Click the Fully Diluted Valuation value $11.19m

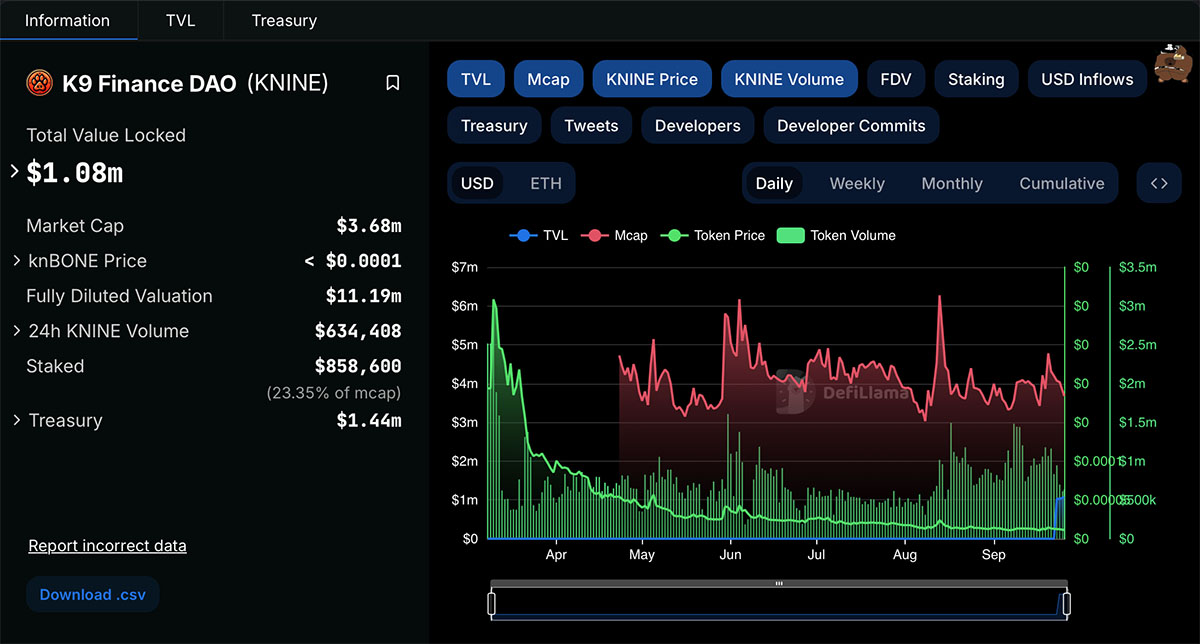tap(364, 296)
